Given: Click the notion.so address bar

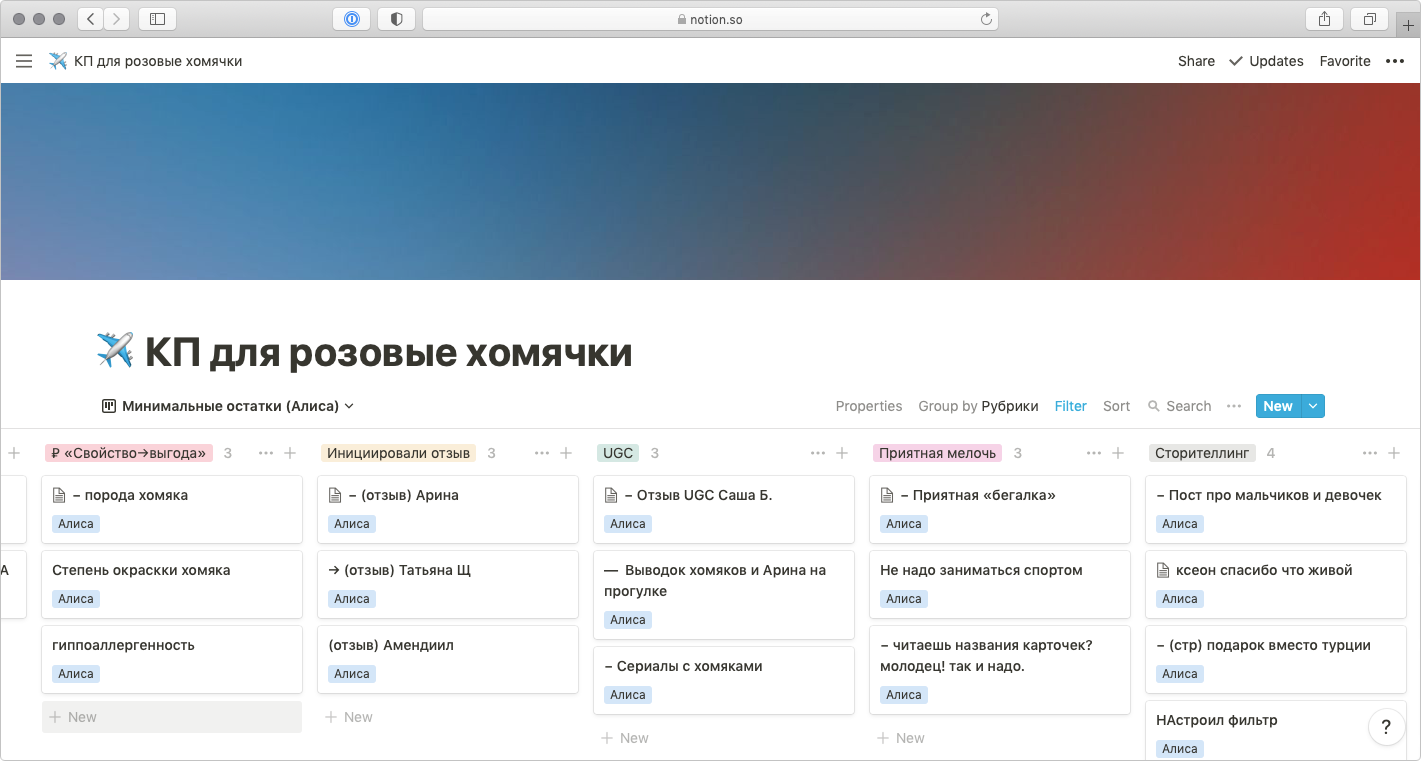Looking at the screenshot, I should [x=711, y=18].
